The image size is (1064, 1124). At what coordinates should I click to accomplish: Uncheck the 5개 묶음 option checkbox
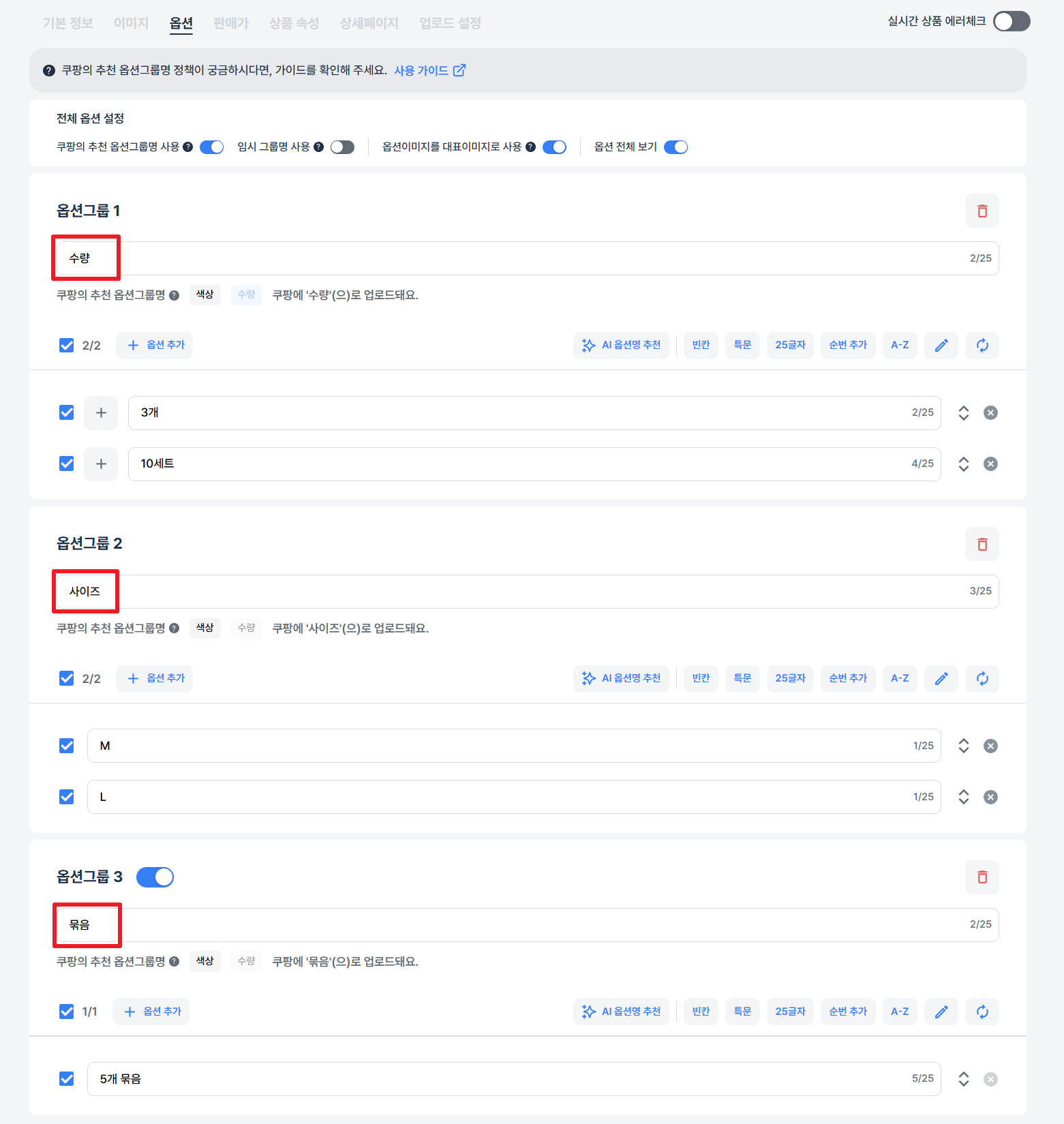[x=66, y=1079]
